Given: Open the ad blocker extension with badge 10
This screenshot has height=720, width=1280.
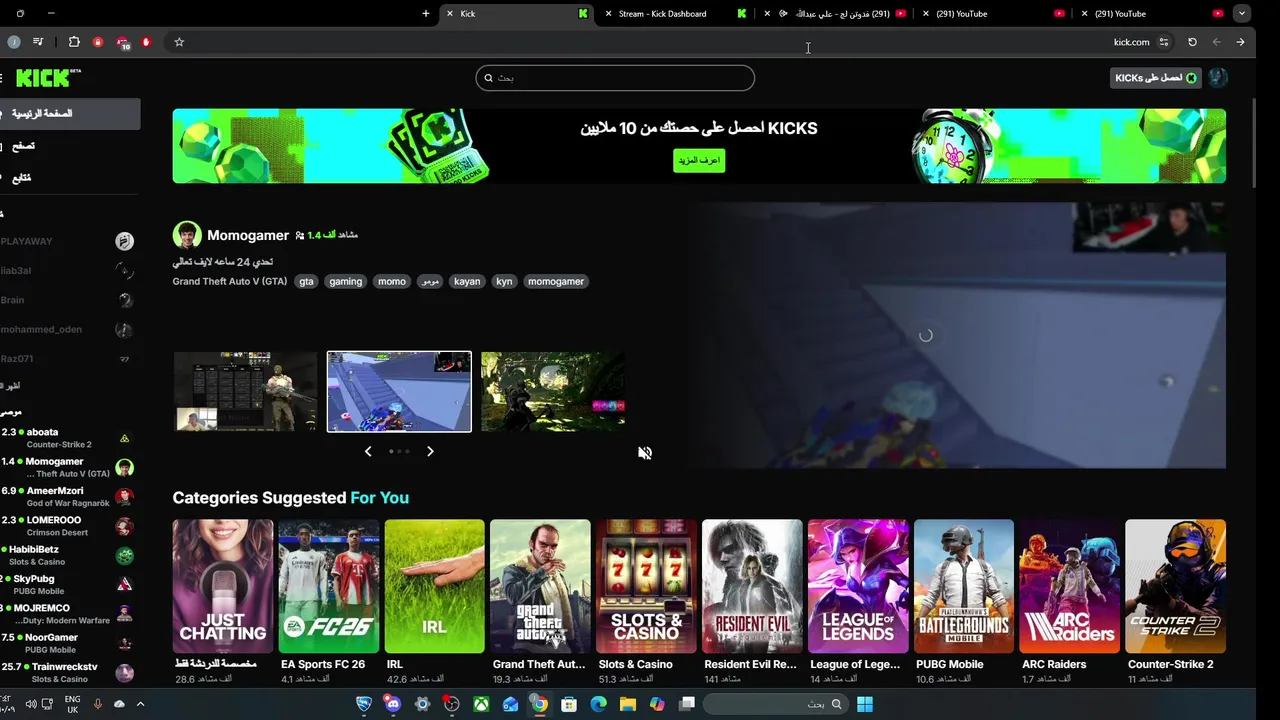Looking at the screenshot, I should click(x=123, y=43).
